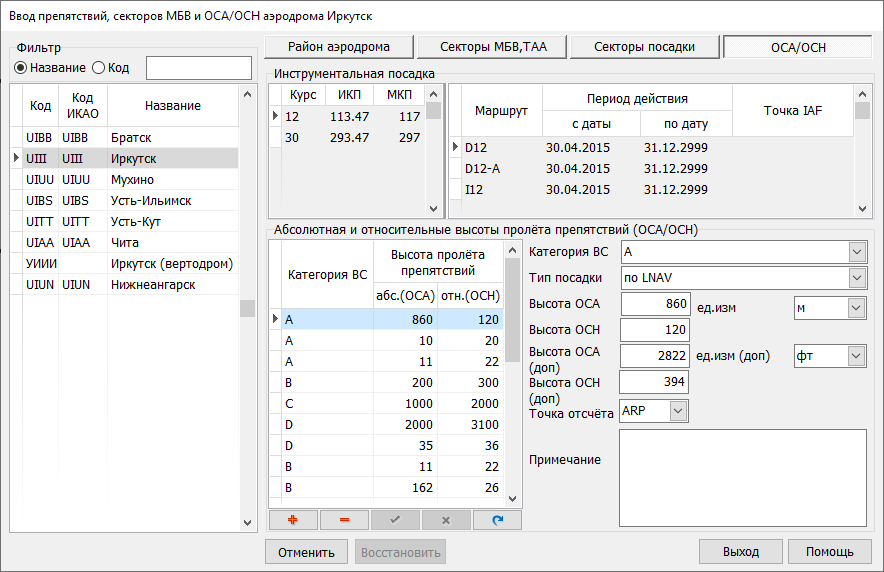Viewport: 884px width, 572px height.
Task: Click the X cancel edit icon
Action: (x=446, y=520)
